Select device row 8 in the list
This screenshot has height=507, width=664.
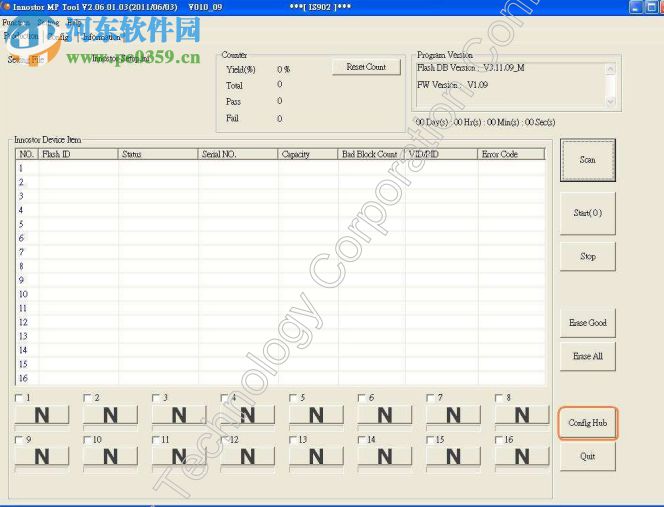point(280,266)
